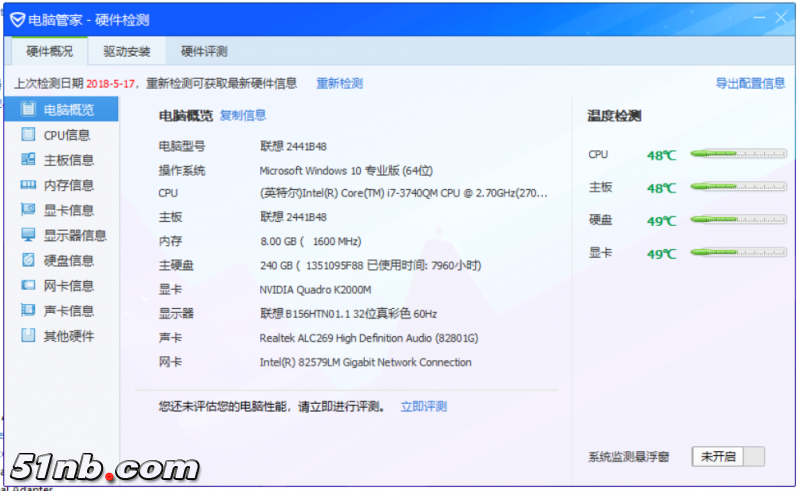Click the 主板 联想 2441B48 value
The image size is (800, 491).
point(293,217)
